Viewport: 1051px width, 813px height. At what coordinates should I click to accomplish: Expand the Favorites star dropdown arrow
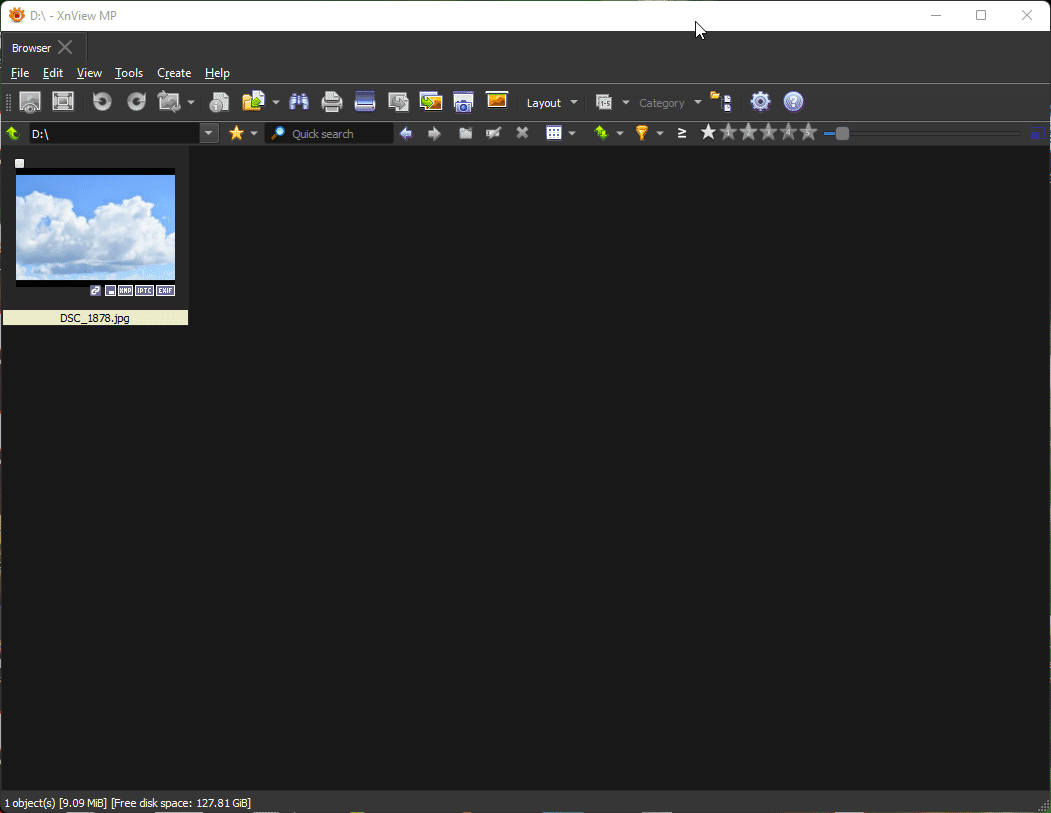click(254, 133)
